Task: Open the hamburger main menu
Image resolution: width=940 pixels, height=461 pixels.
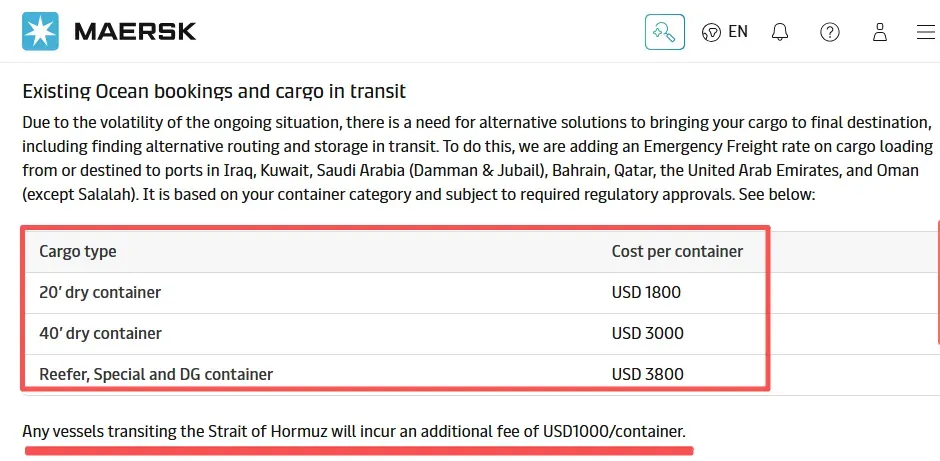Action: (927, 32)
